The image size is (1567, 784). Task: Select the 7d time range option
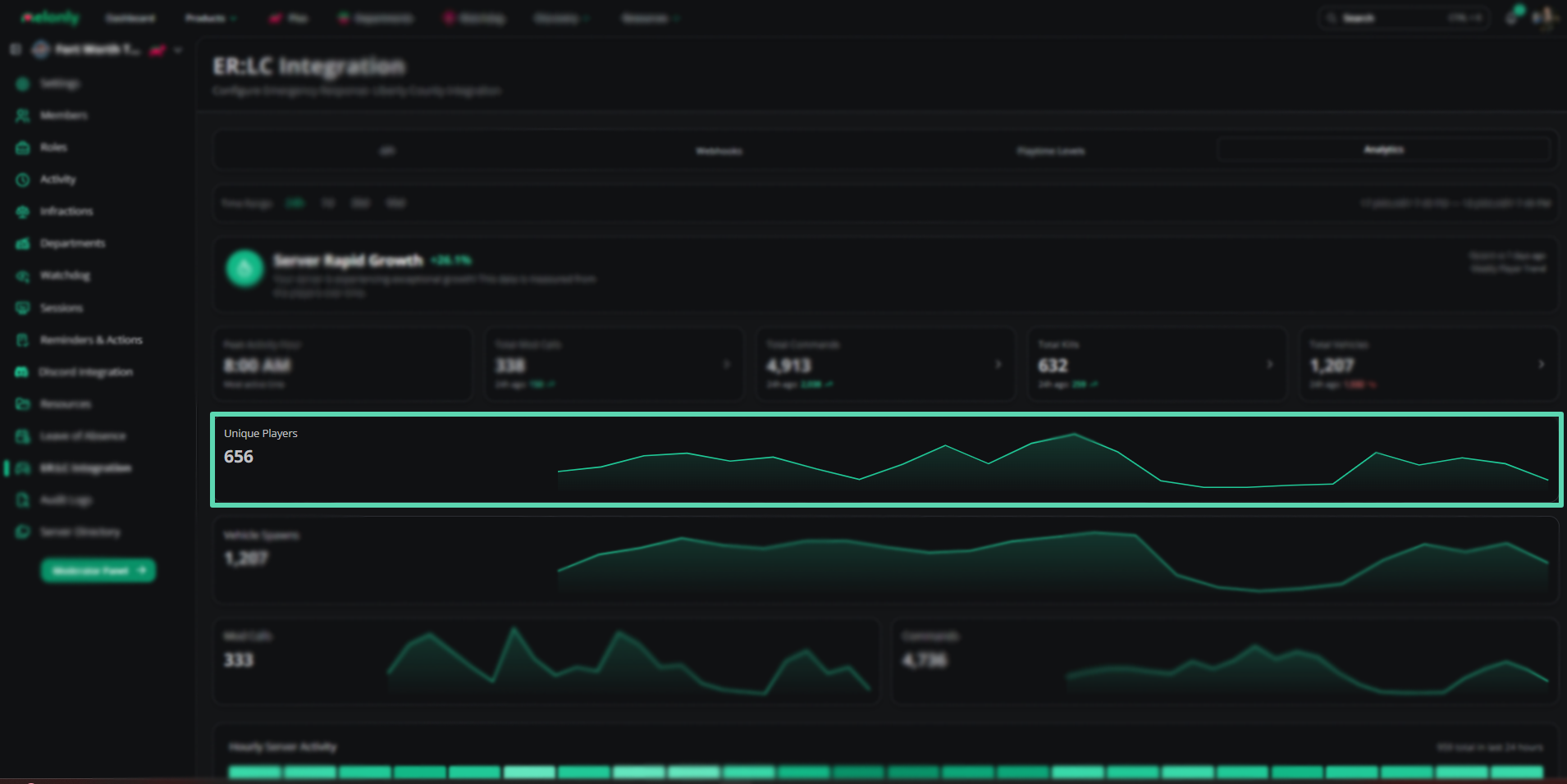327,203
